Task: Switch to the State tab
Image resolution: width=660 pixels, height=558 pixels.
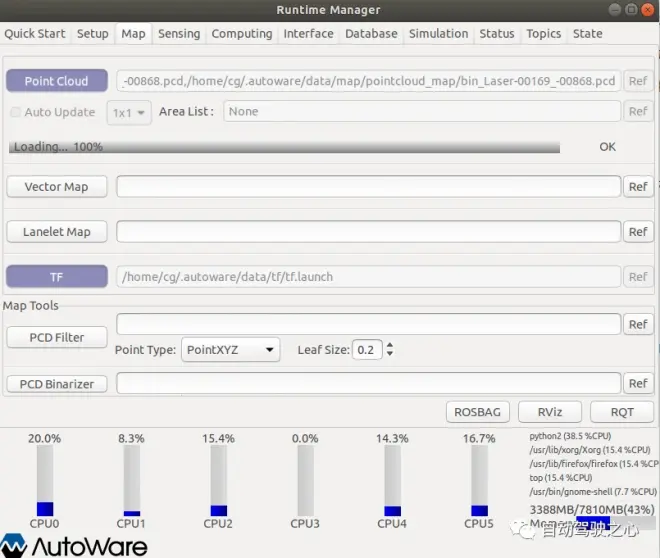Action: pyautogui.click(x=587, y=34)
